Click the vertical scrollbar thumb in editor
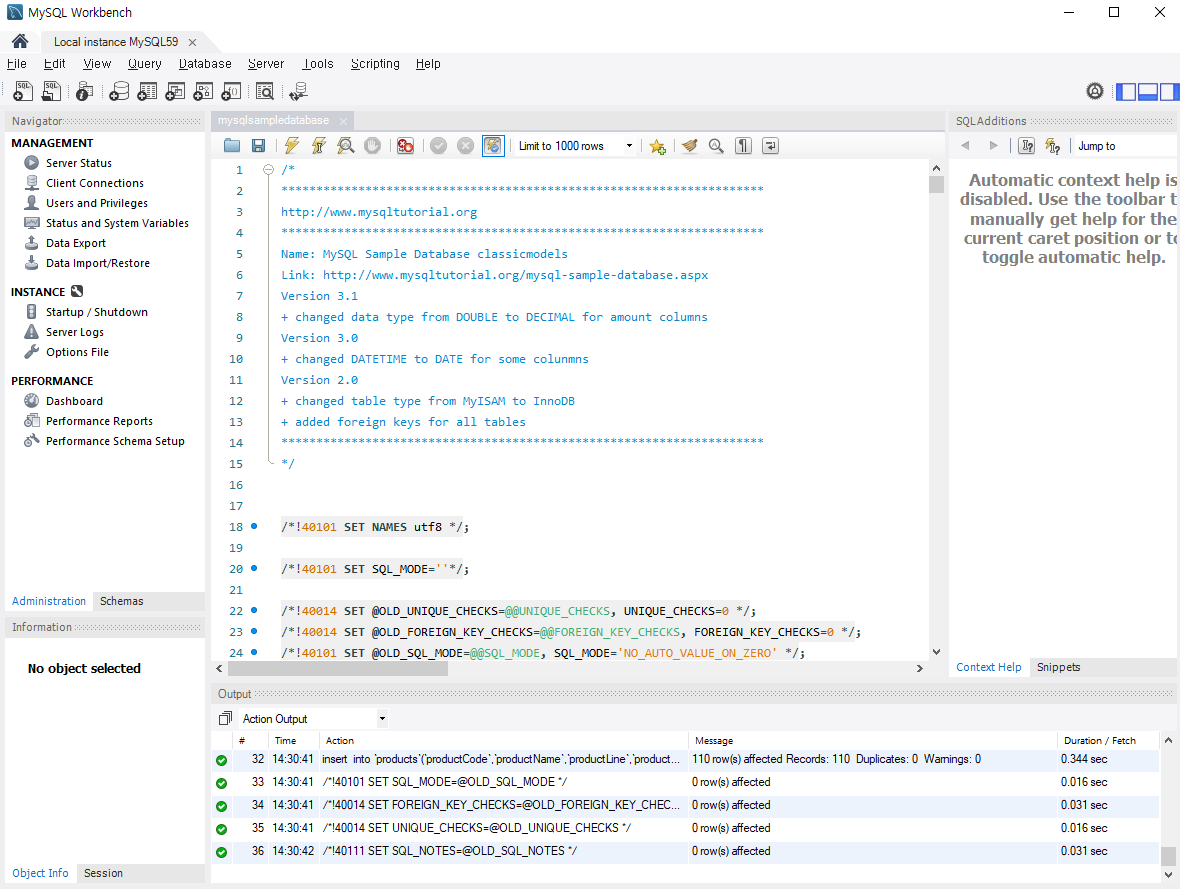Viewport: 1180px width, 889px height. (x=936, y=184)
